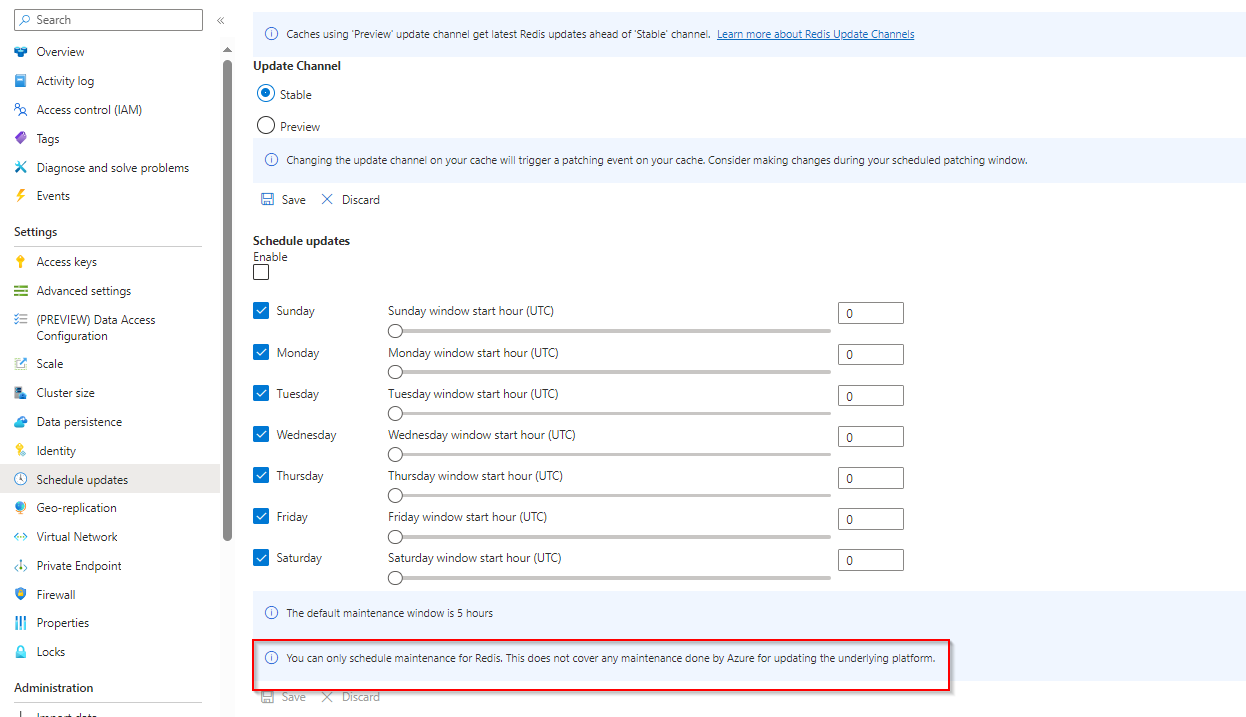
Task: Click the Private Endpoint icon
Action: (x=20, y=566)
